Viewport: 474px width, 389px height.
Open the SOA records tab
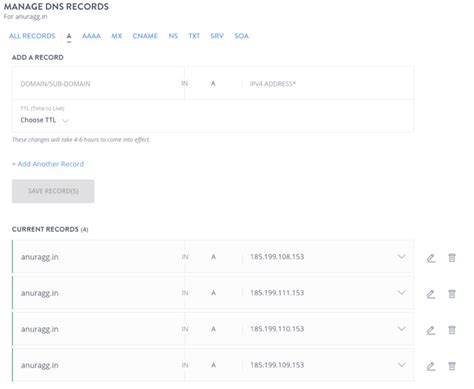241,36
